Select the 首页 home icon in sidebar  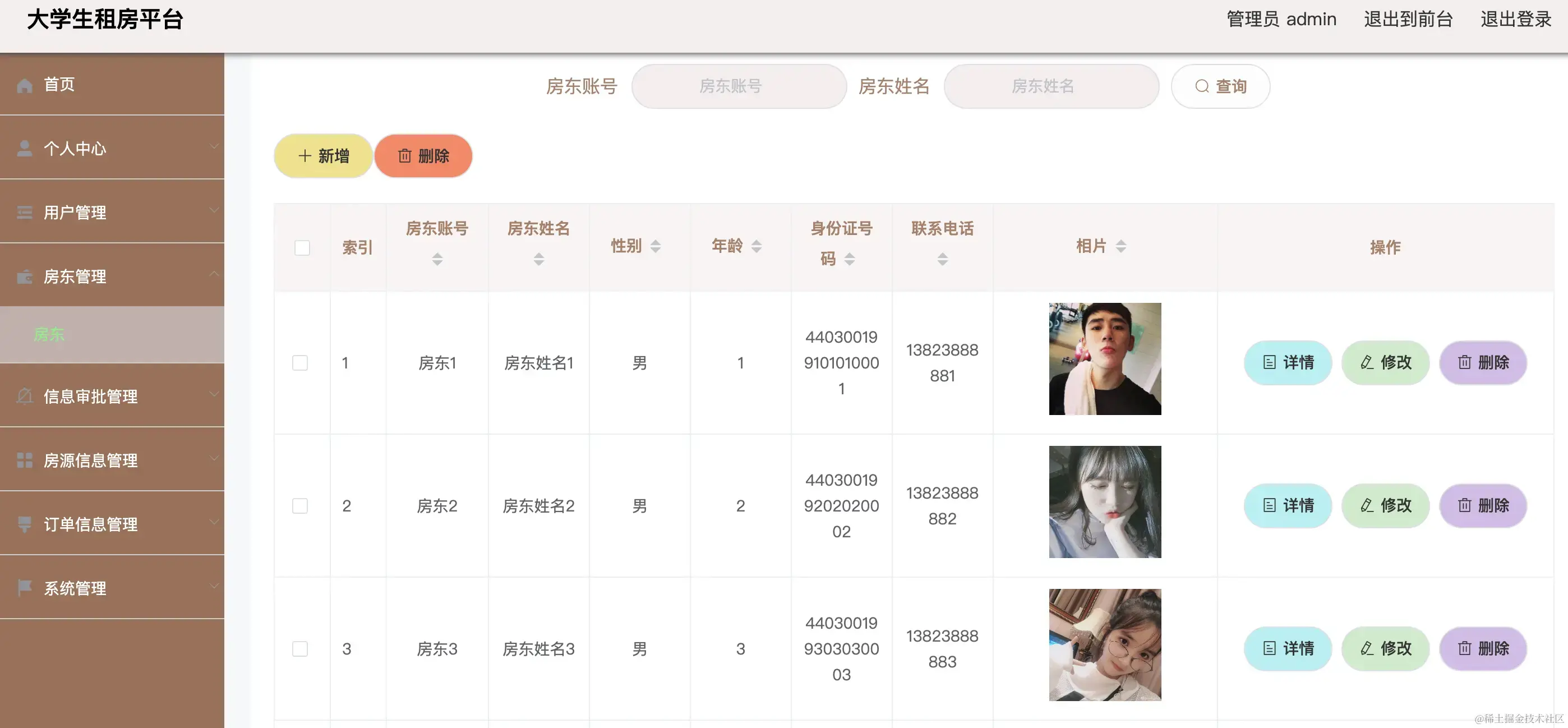[24, 85]
